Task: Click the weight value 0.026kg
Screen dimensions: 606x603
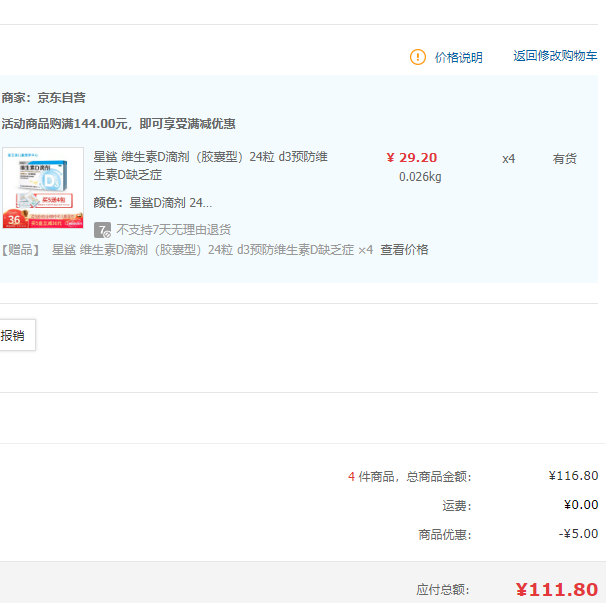Action: coord(420,177)
